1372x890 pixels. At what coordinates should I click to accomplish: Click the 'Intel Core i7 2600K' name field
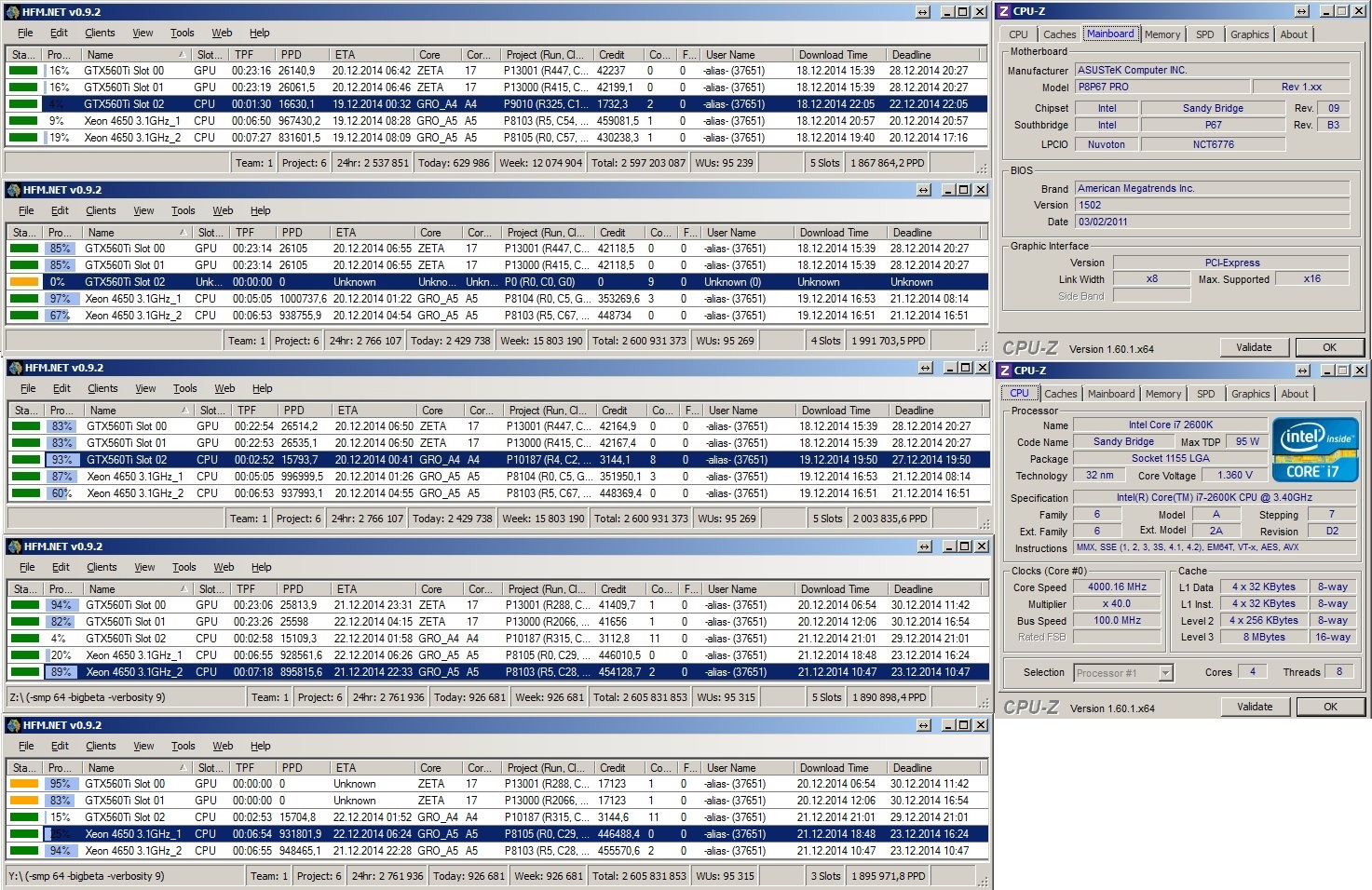(1170, 425)
